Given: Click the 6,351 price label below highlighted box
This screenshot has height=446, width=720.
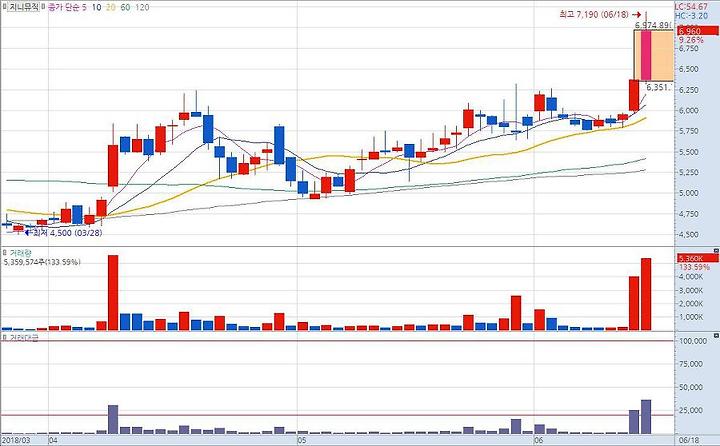Looking at the screenshot, I should click(659, 87).
